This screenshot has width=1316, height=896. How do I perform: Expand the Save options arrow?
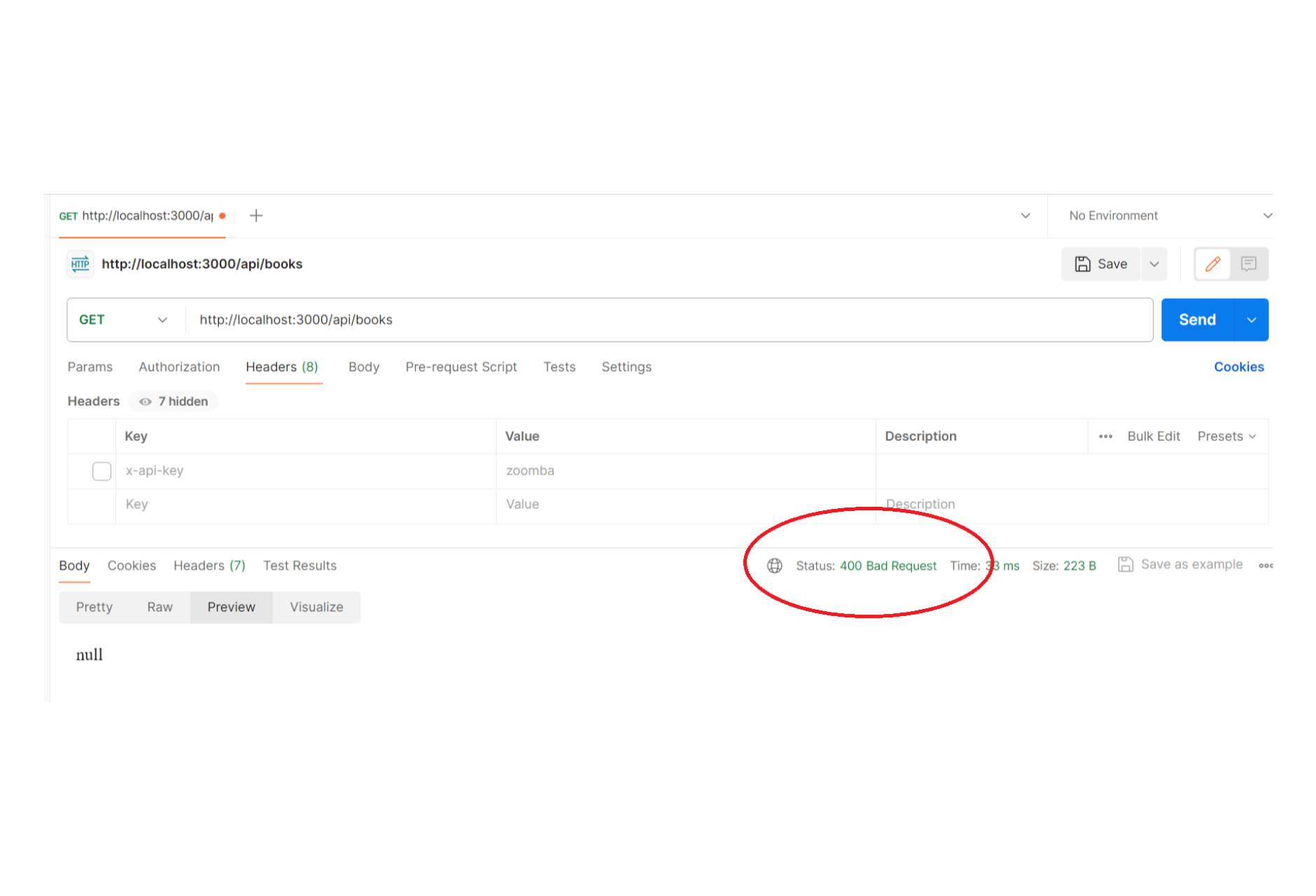1154,264
